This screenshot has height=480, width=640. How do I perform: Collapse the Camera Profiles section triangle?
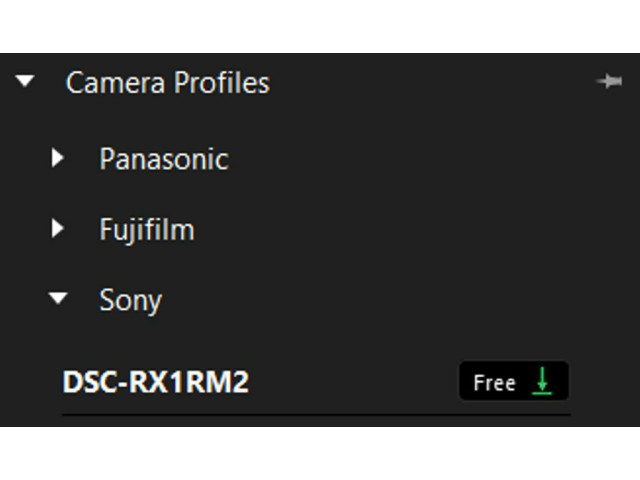pyautogui.click(x=25, y=81)
